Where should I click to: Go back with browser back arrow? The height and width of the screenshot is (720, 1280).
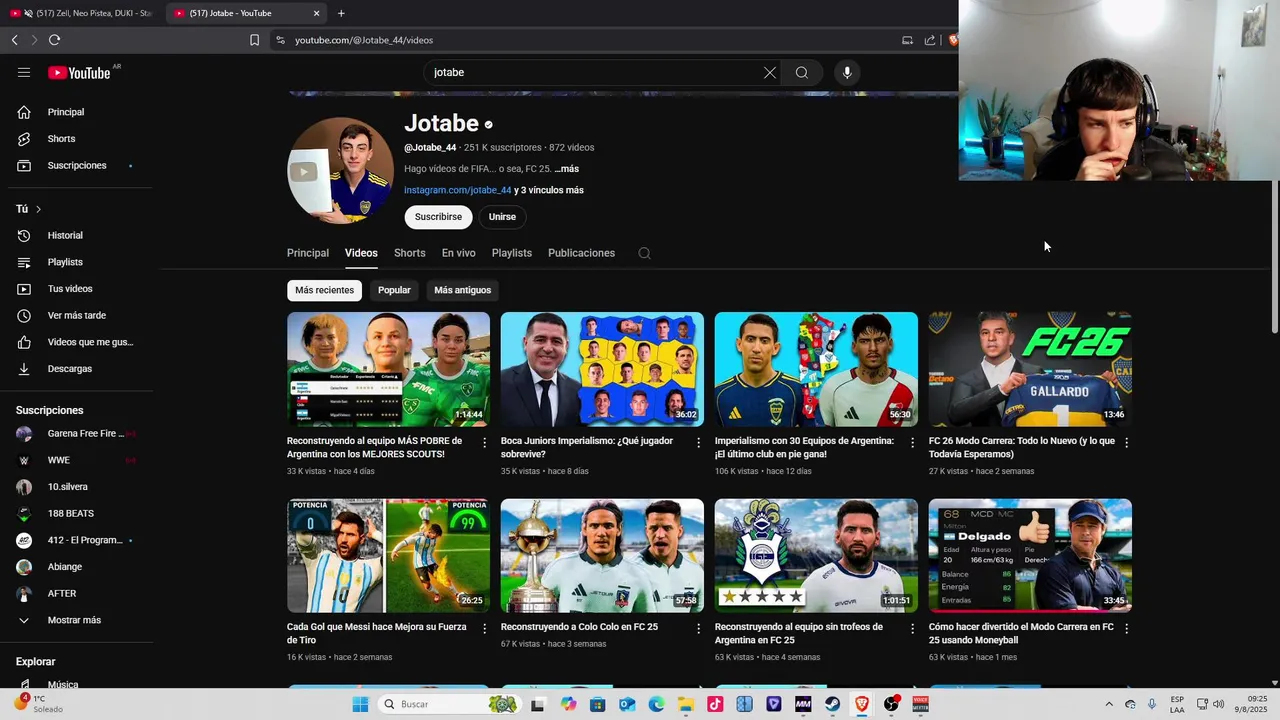[x=14, y=40]
